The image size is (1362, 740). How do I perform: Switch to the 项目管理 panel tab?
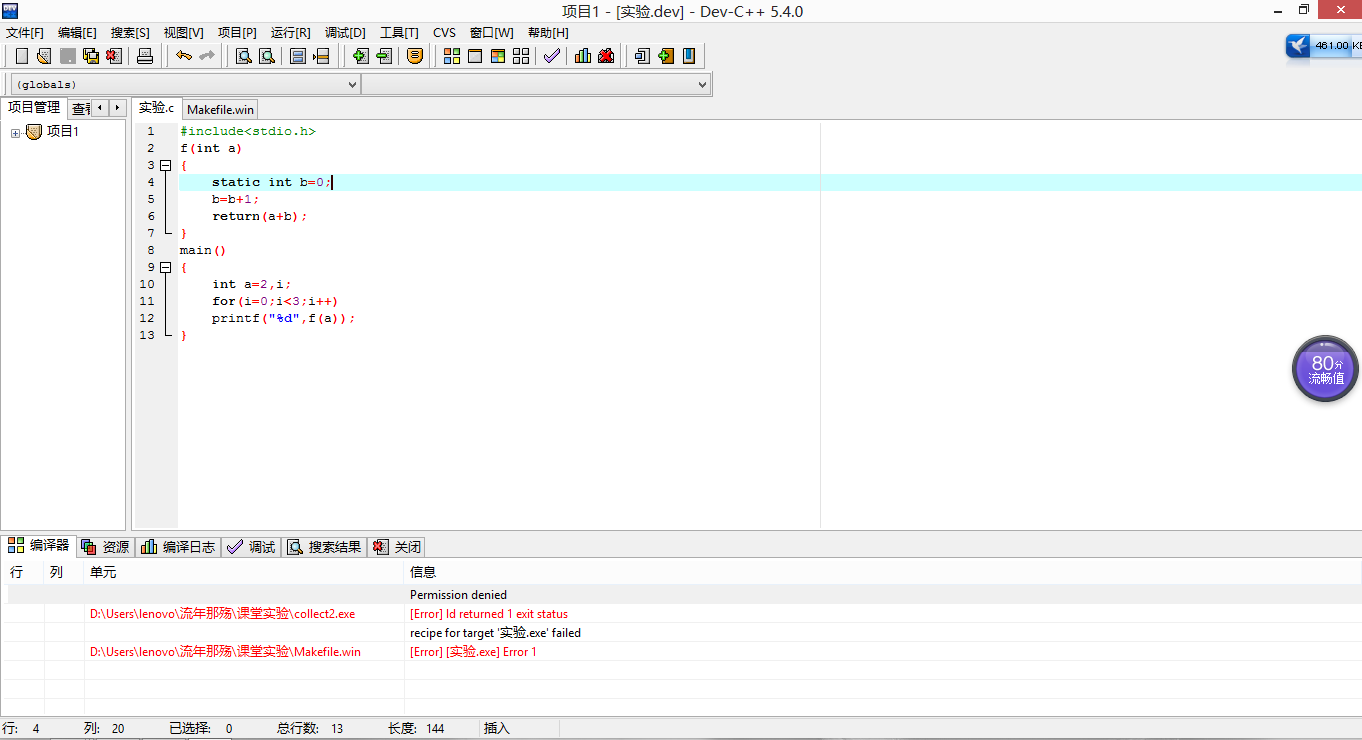click(34, 108)
